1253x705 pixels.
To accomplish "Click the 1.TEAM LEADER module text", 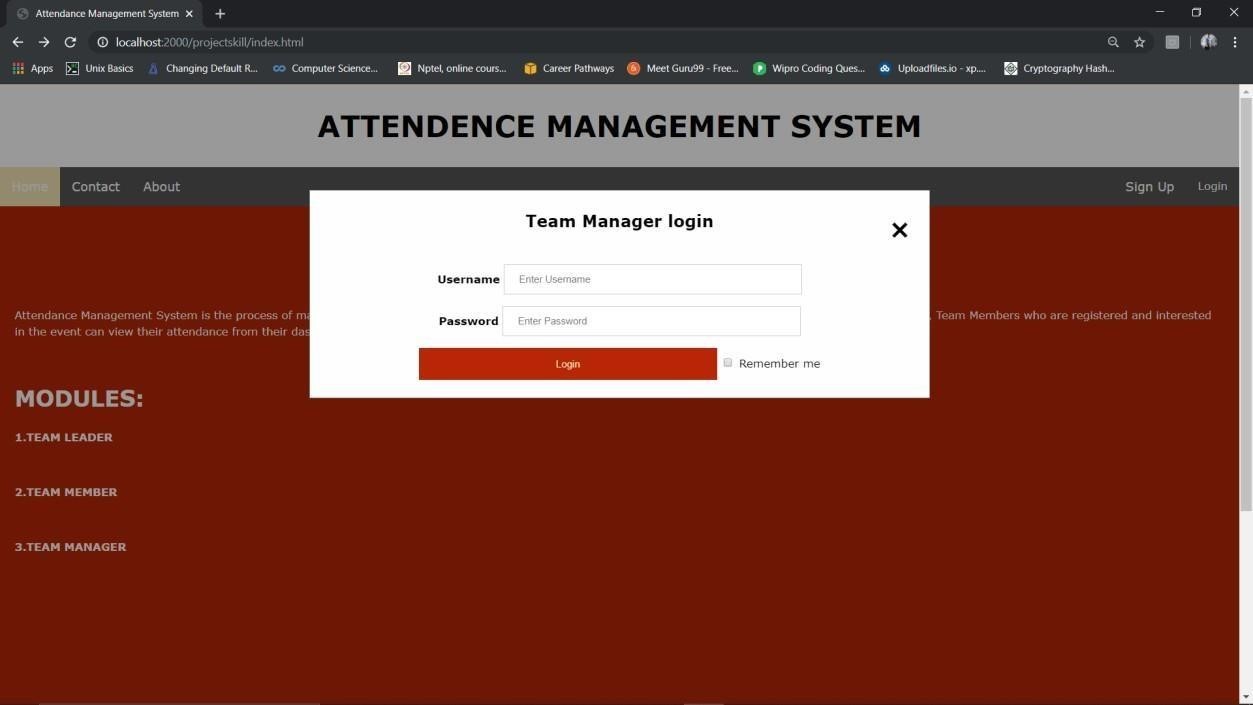I will (x=64, y=437).
